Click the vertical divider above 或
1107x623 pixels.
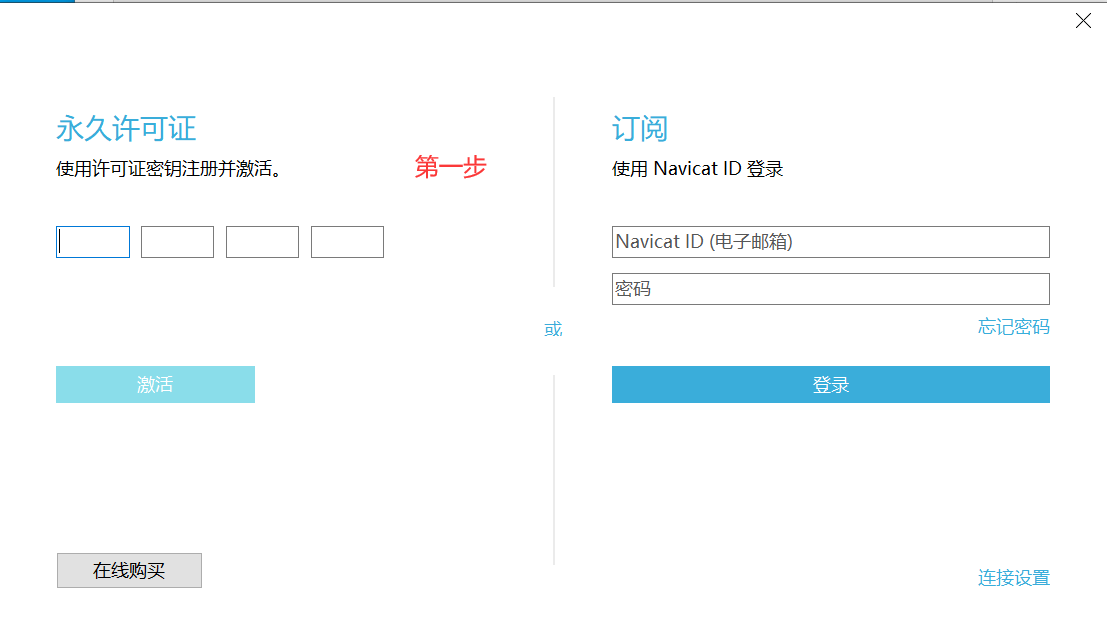(554, 192)
